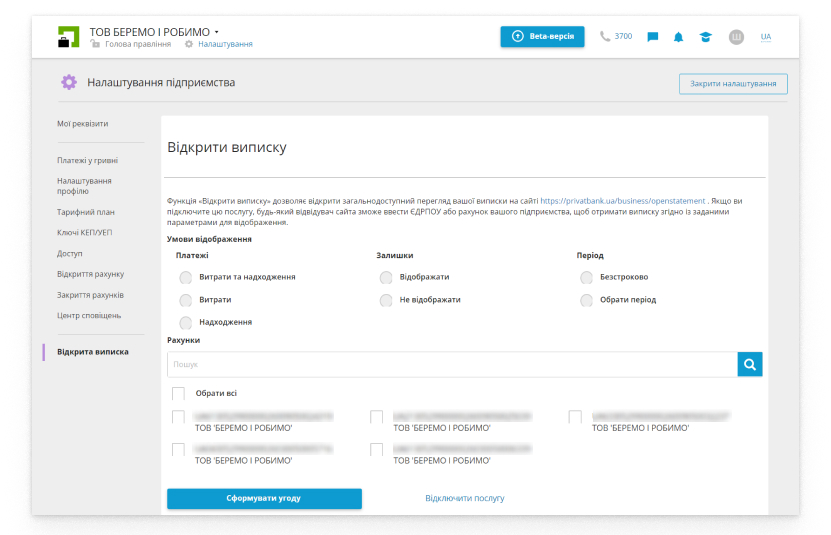Click the settings gear near Налаштування
This screenshot has width=831, height=535.
tap(189, 44)
